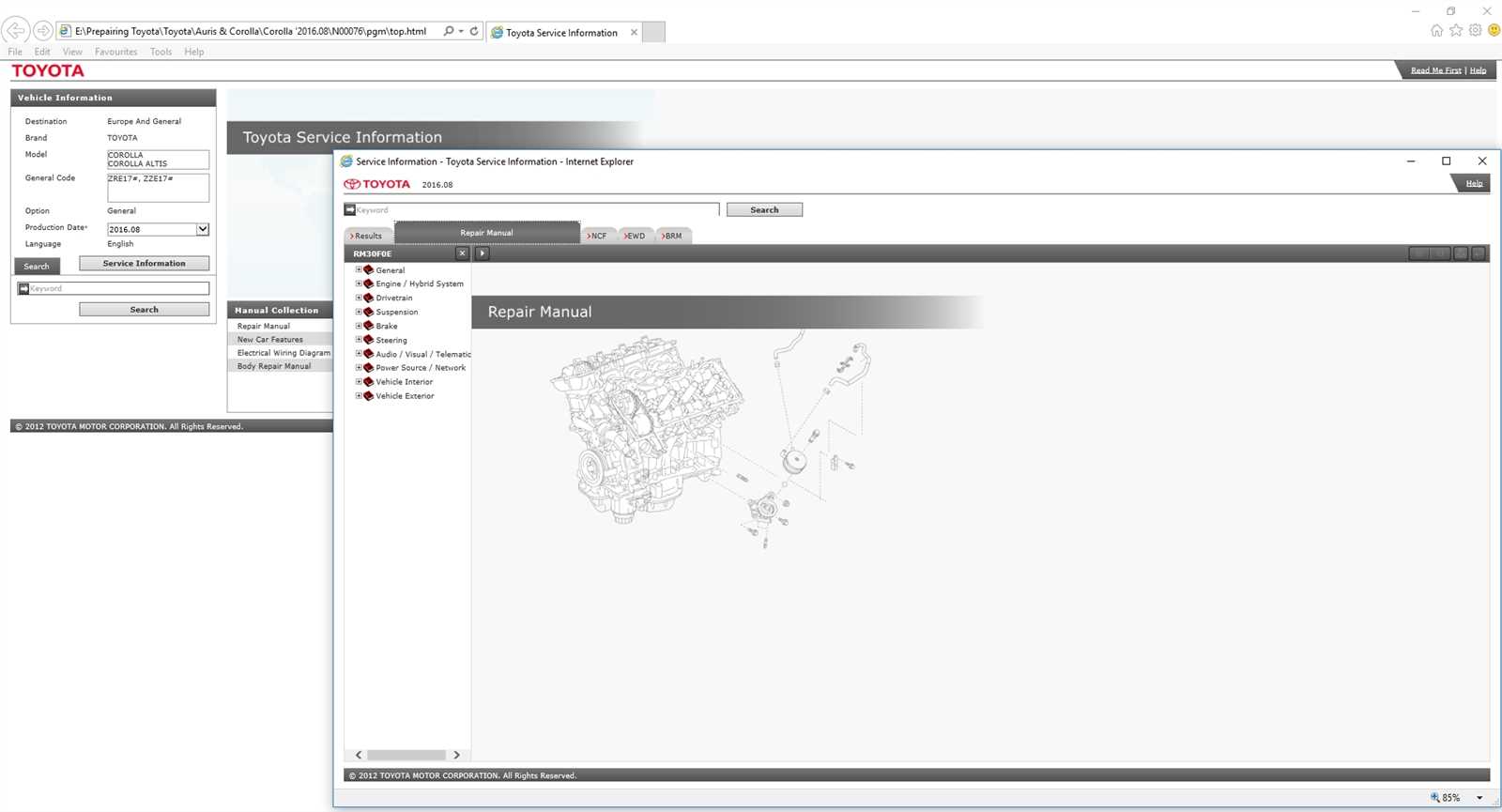Switch to the EWD tab
The image size is (1502, 812).
coord(635,236)
